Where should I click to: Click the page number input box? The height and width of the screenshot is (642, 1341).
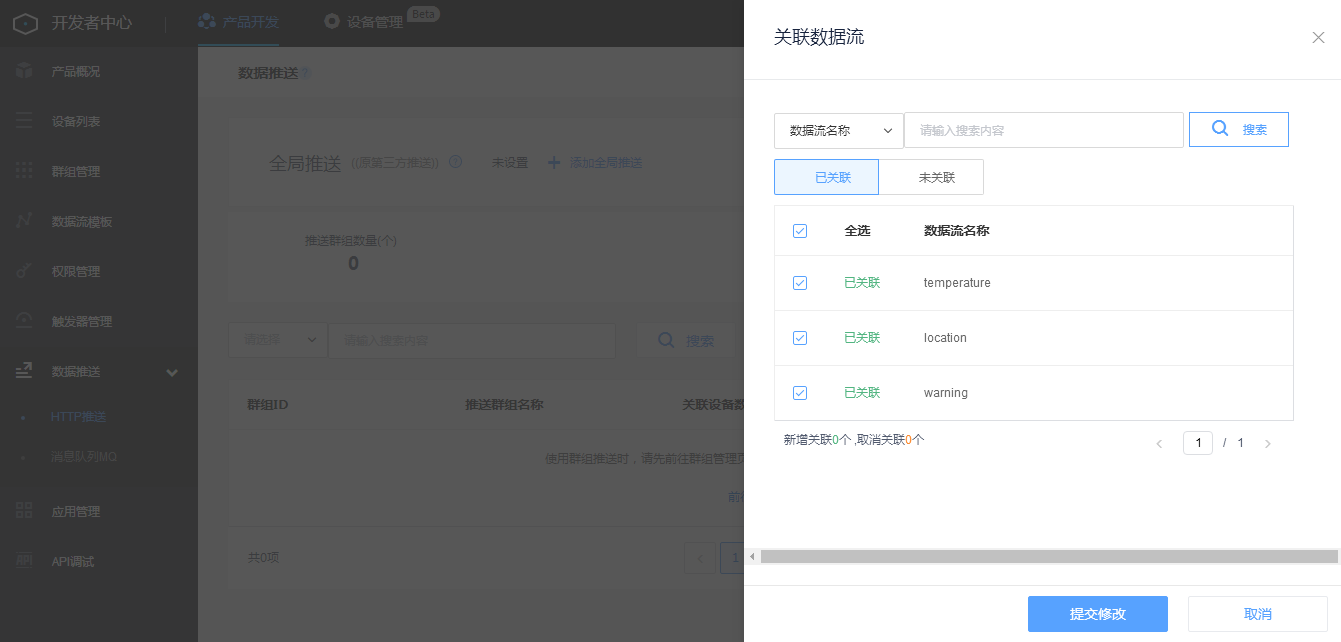point(1198,443)
